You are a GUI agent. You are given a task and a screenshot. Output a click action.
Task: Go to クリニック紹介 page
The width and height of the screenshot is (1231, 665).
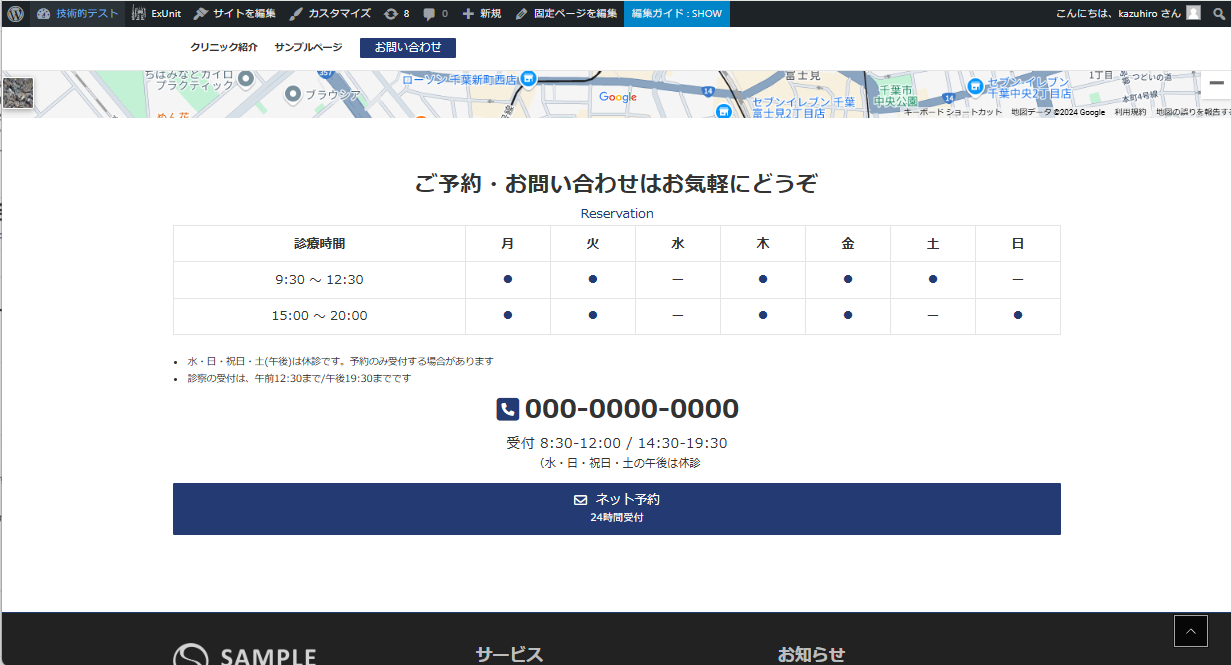[x=223, y=48]
